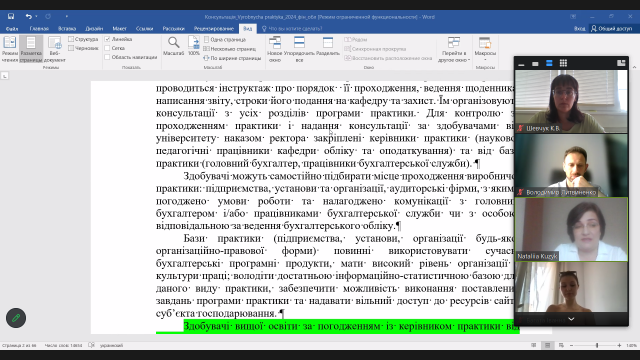The image size is (640, 360).
Task: Open Ribbon display options icon in title bar
Action: pyautogui.click(x=573, y=16)
